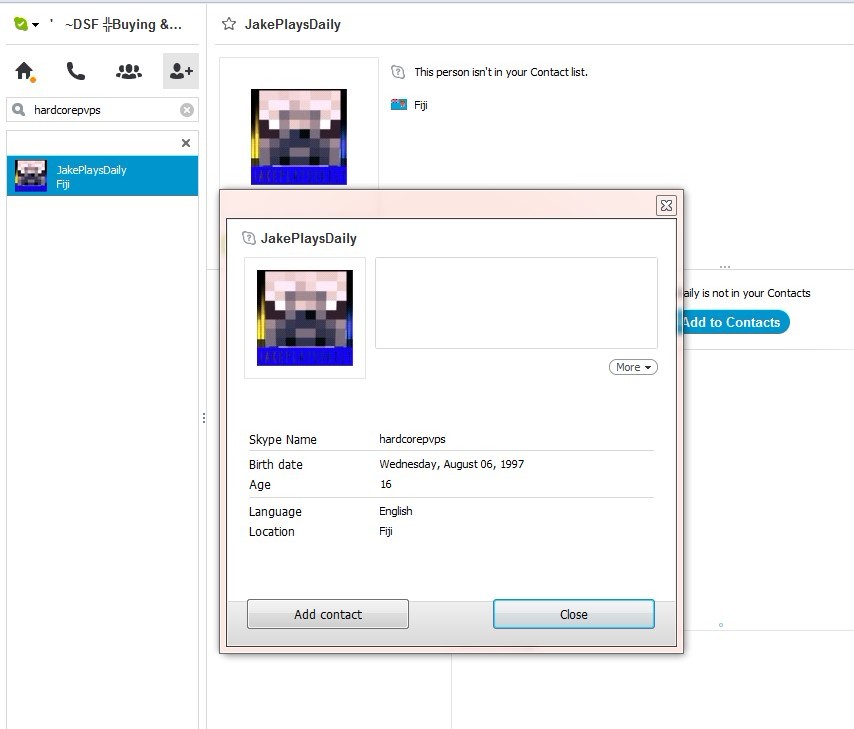Click the English language value
This screenshot has height=729, width=854.
tap(396, 511)
